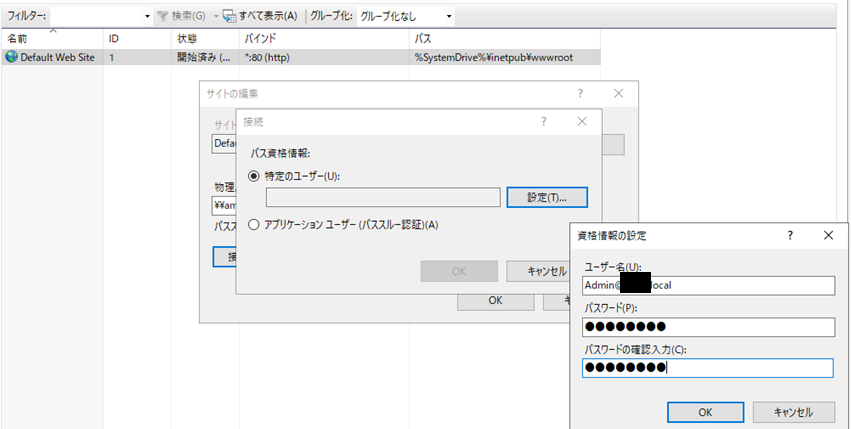The image size is (851, 429).
Task: Sort by ID column header
Action: (137, 39)
